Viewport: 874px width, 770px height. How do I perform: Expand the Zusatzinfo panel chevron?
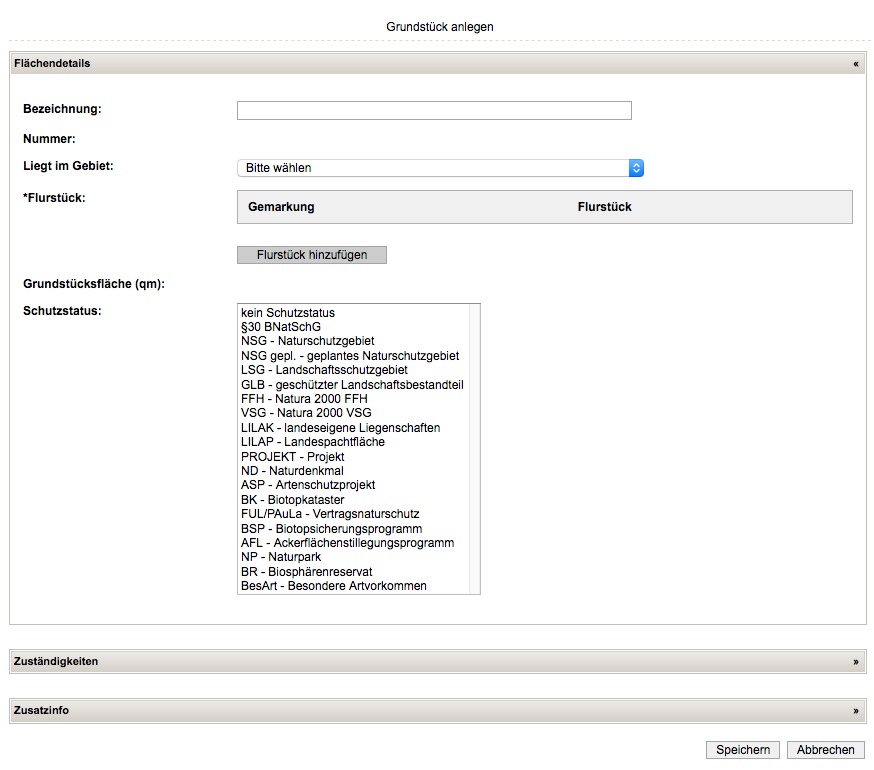coord(855,711)
